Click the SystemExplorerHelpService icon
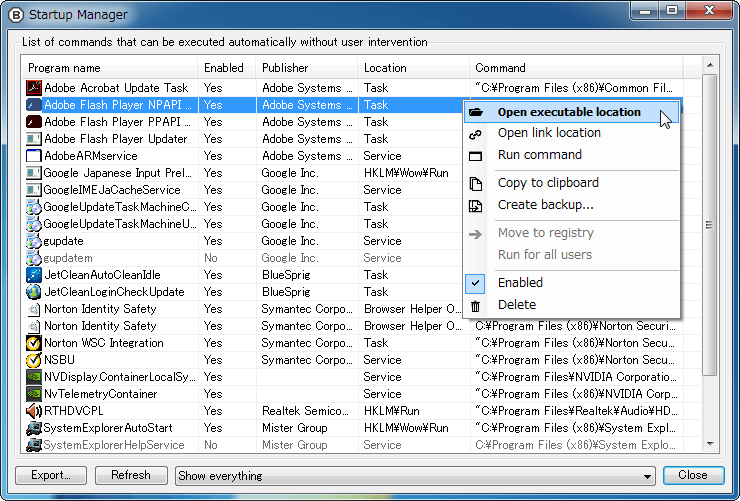Viewport: 740px width, 501px height. (x=34, y=445)
